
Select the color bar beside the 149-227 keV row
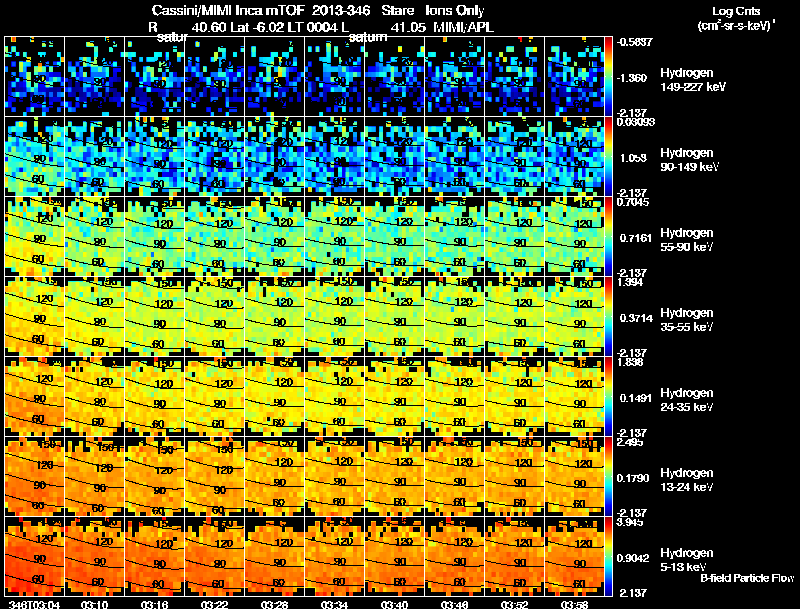(608, 76)
